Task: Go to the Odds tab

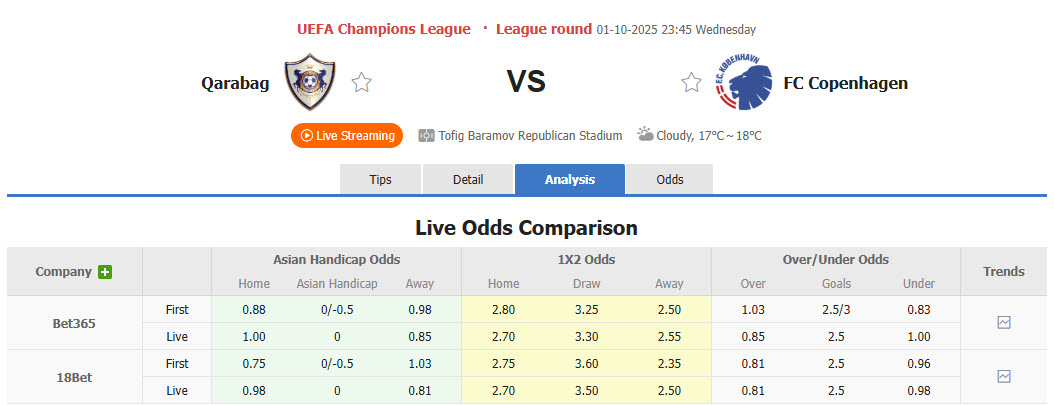Action: (x=670, y=180)
